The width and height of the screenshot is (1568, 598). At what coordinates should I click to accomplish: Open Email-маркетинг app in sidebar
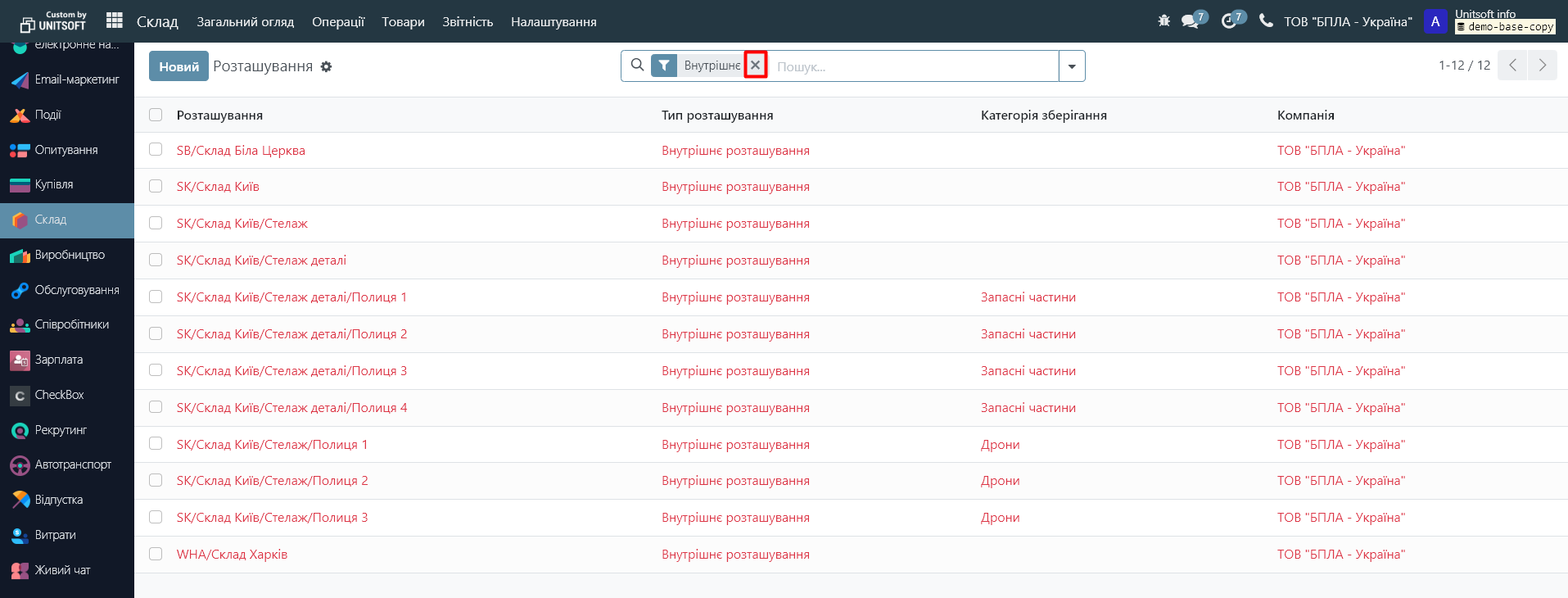click(67, 79)
